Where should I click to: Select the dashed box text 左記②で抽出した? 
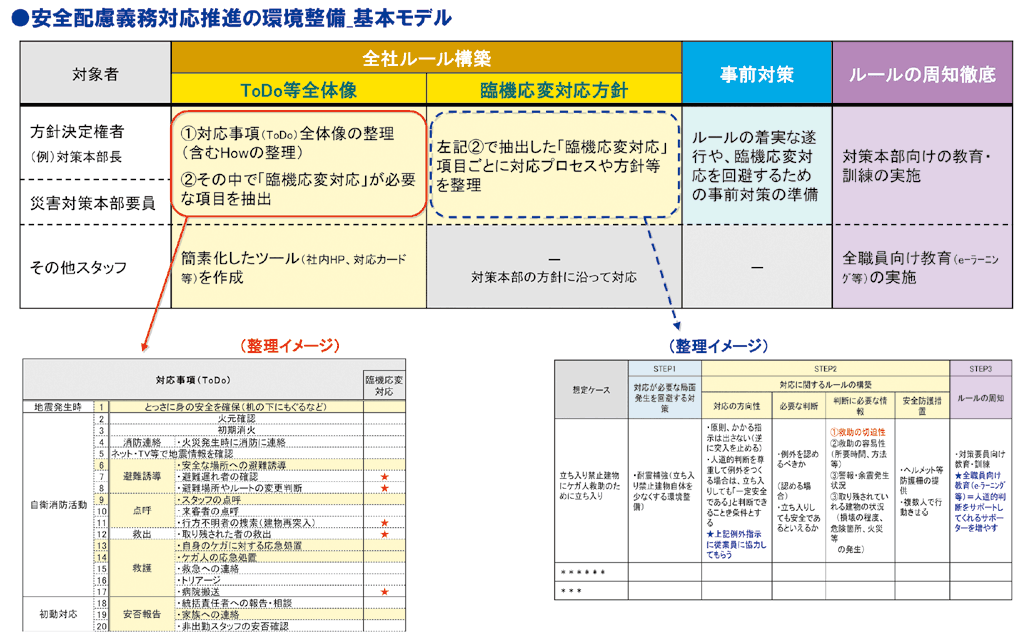552,166
